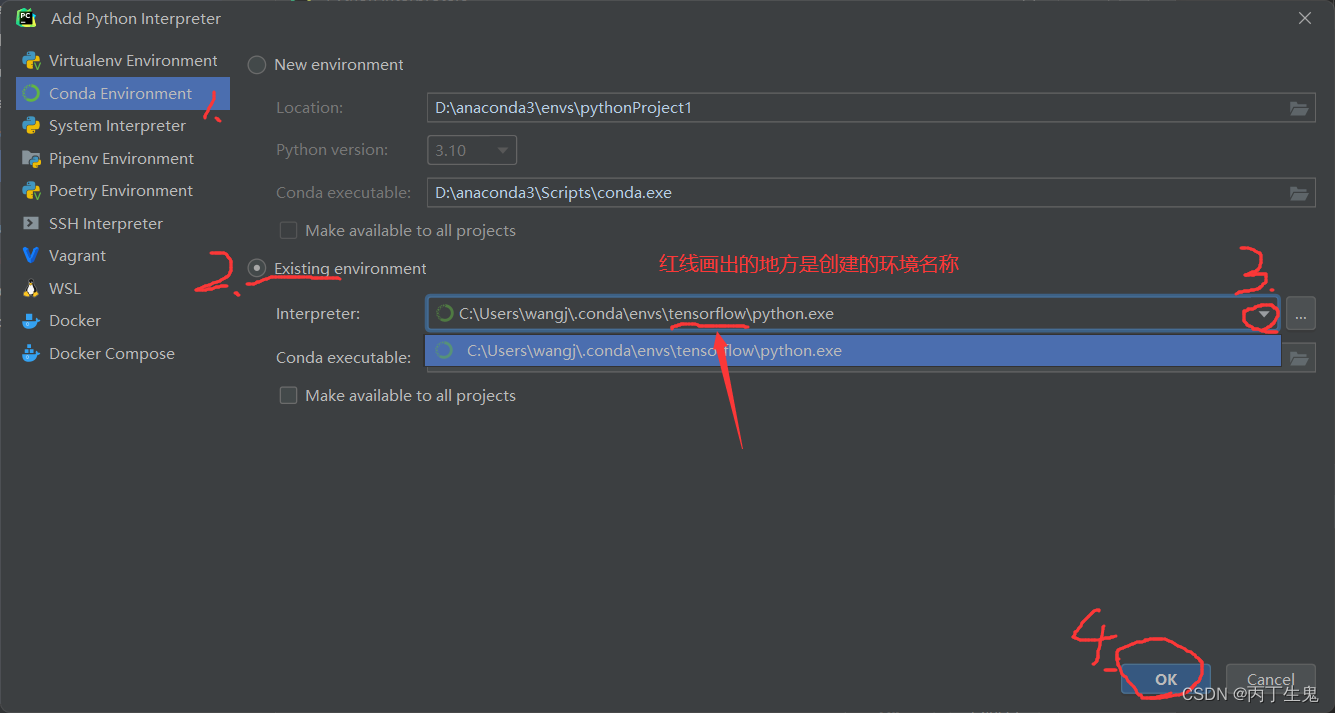Choose tensorflow python.exe from dropdown list
Image resolution: width=1335 pixels, height=713 pixels.
(x=853, y=351)
